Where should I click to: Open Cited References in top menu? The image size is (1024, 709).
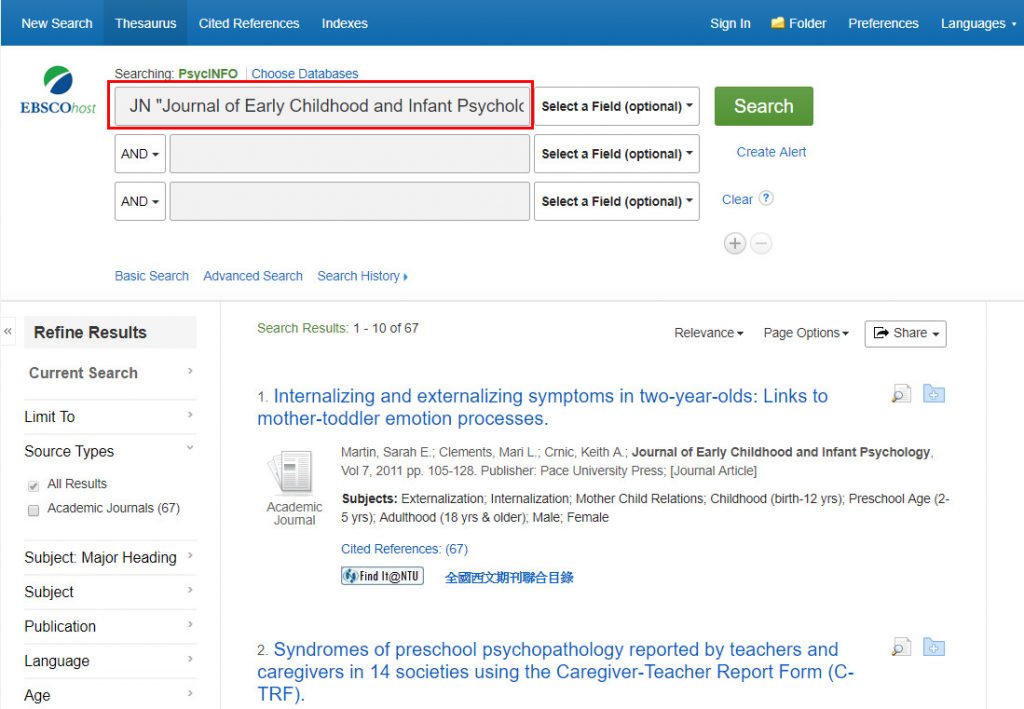(x=249, y=24)
